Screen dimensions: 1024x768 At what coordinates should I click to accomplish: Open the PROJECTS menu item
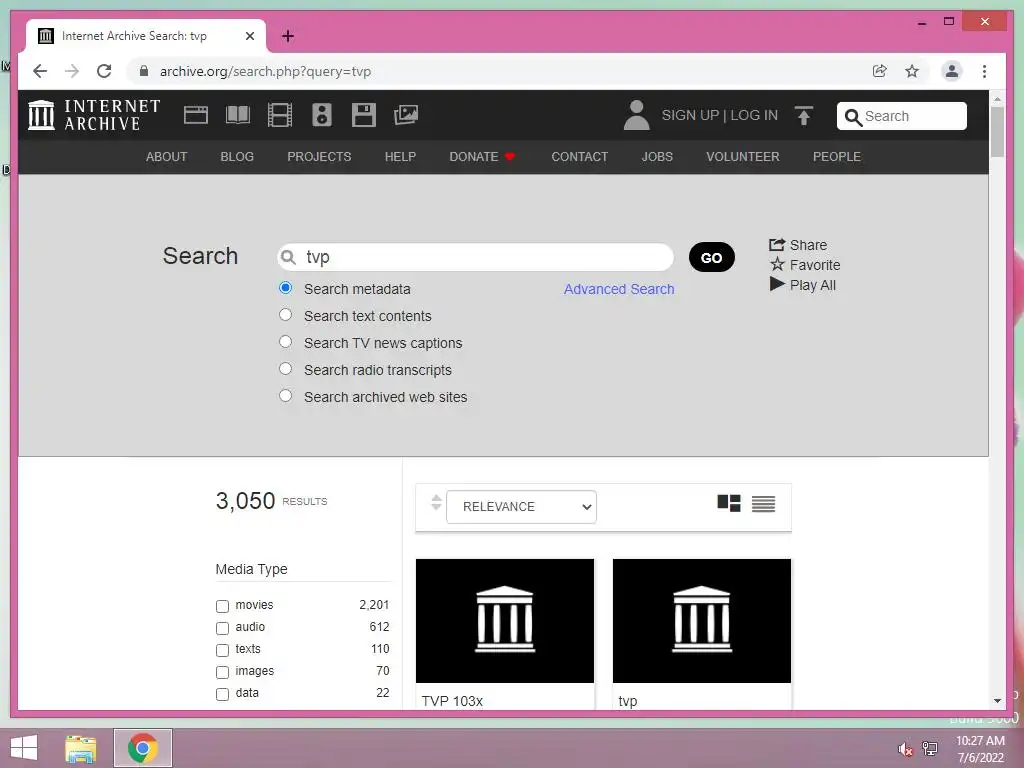pos(319,157)
